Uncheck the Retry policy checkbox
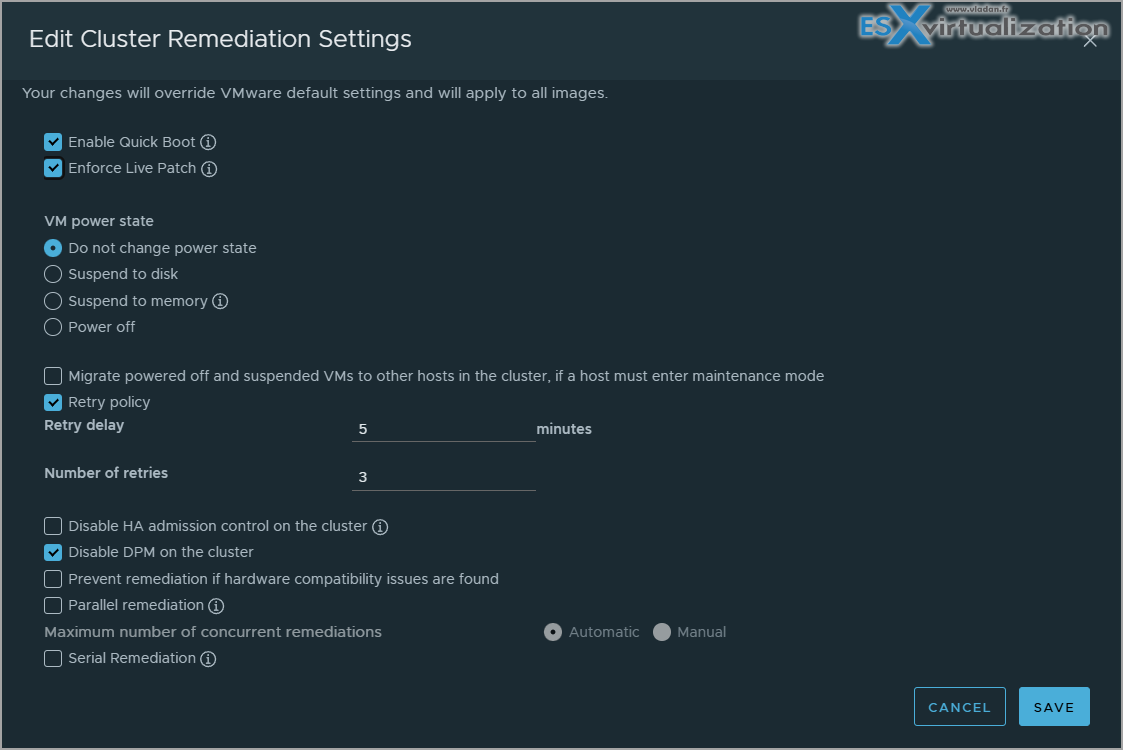 [53, 403]
